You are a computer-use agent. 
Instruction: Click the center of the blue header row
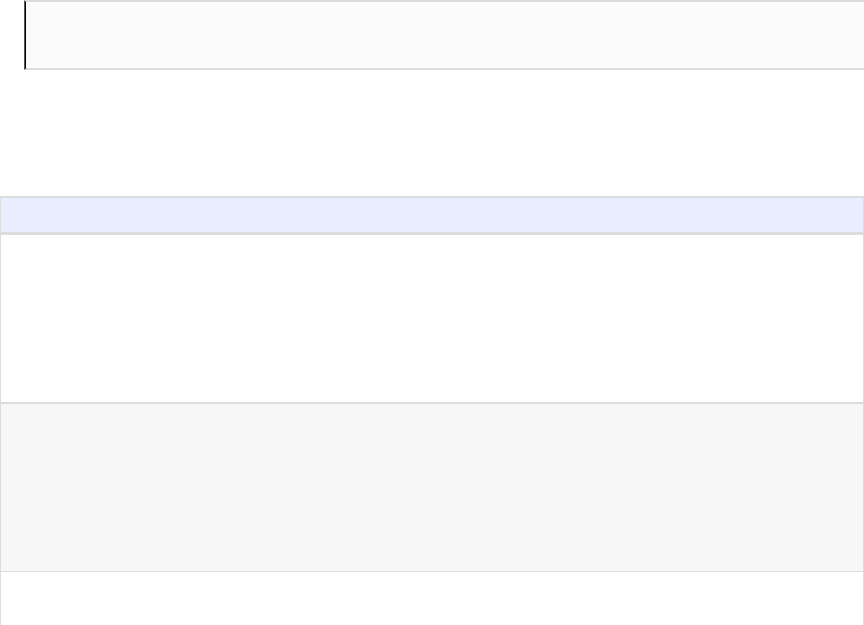tap(432, 214)
